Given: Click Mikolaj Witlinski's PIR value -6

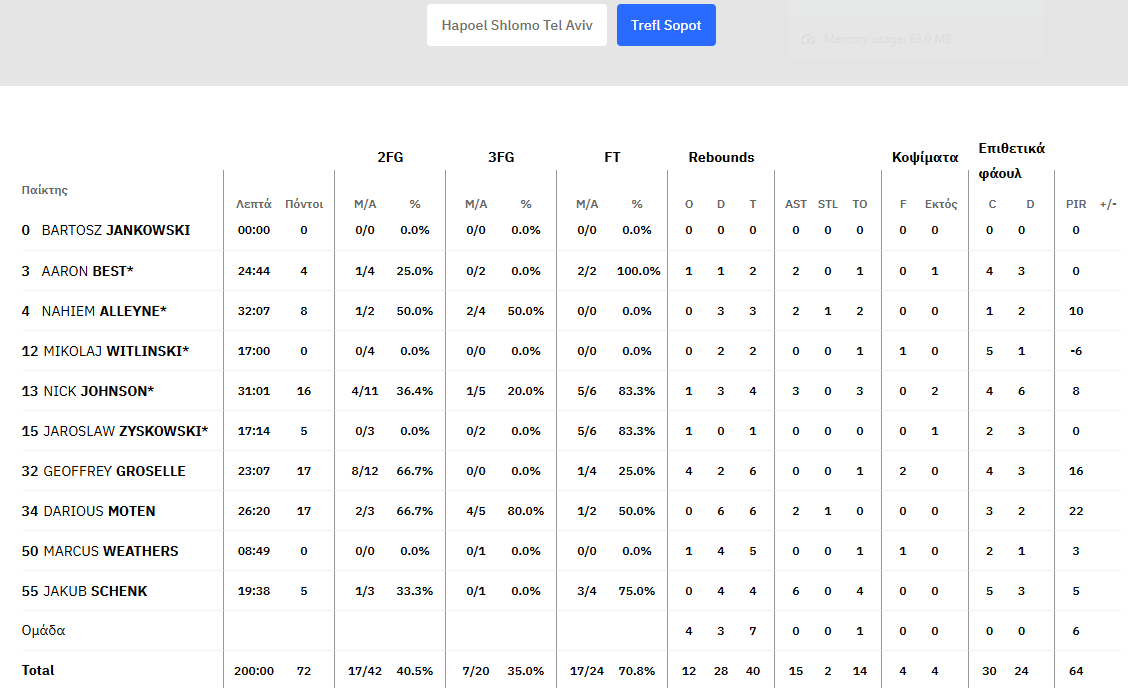Looking at the screenshot, I should (x=1076, y=351).
